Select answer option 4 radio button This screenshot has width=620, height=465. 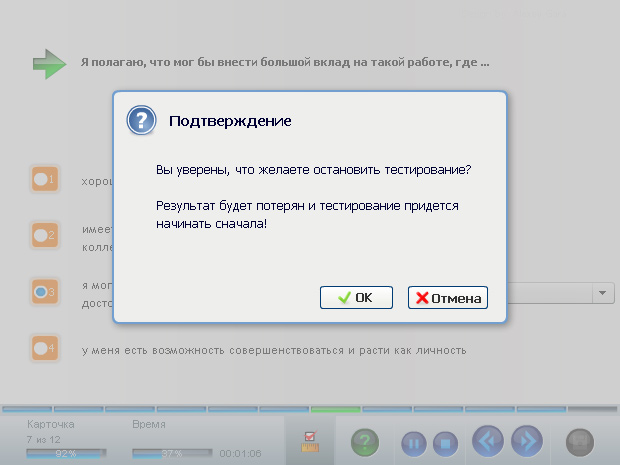pos(45,348)
